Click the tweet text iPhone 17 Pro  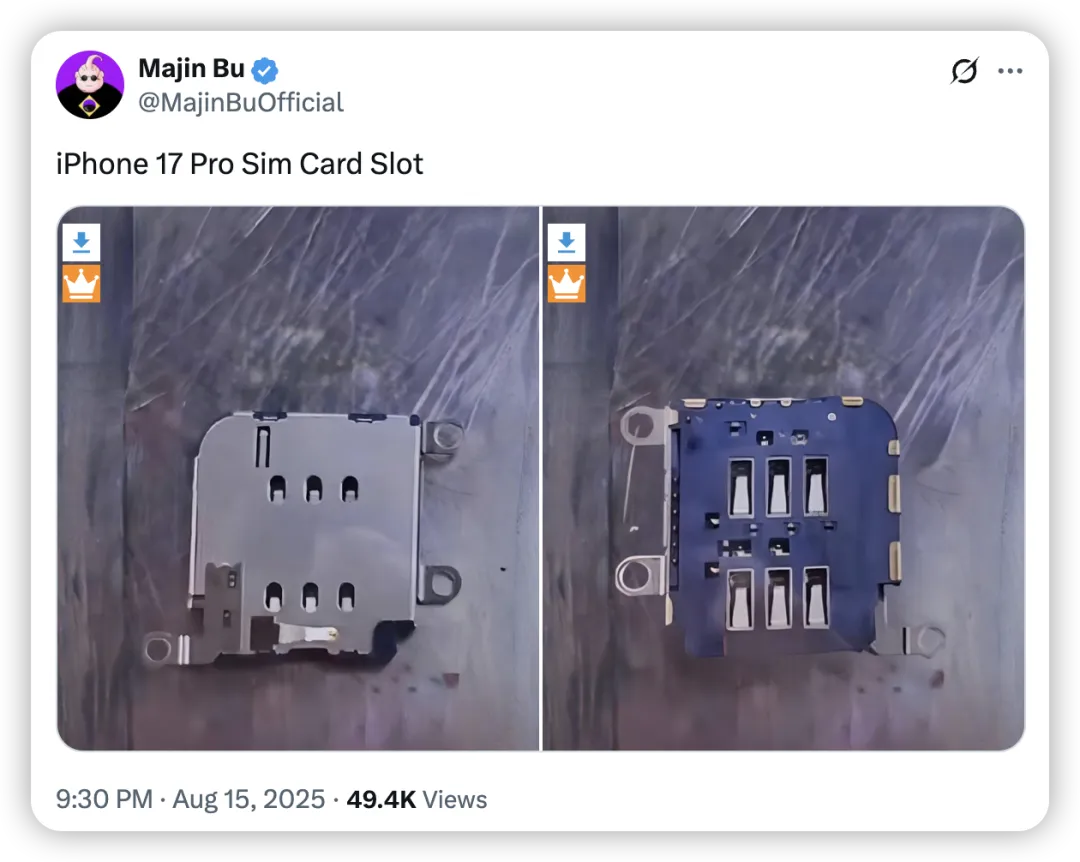click(145, 164)
